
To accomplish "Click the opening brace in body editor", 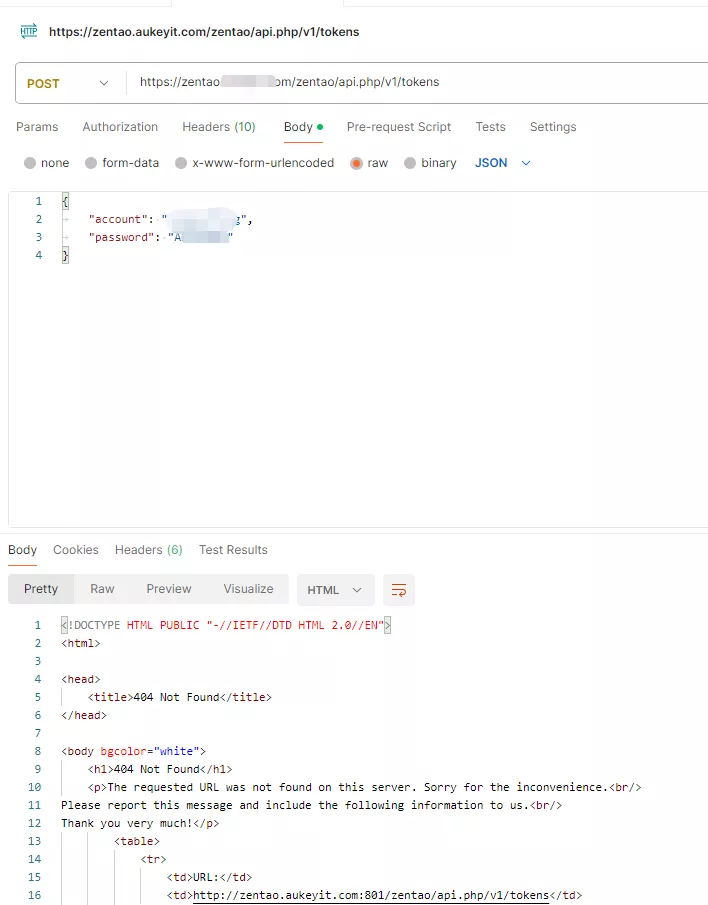I will [x=65, y=201].
